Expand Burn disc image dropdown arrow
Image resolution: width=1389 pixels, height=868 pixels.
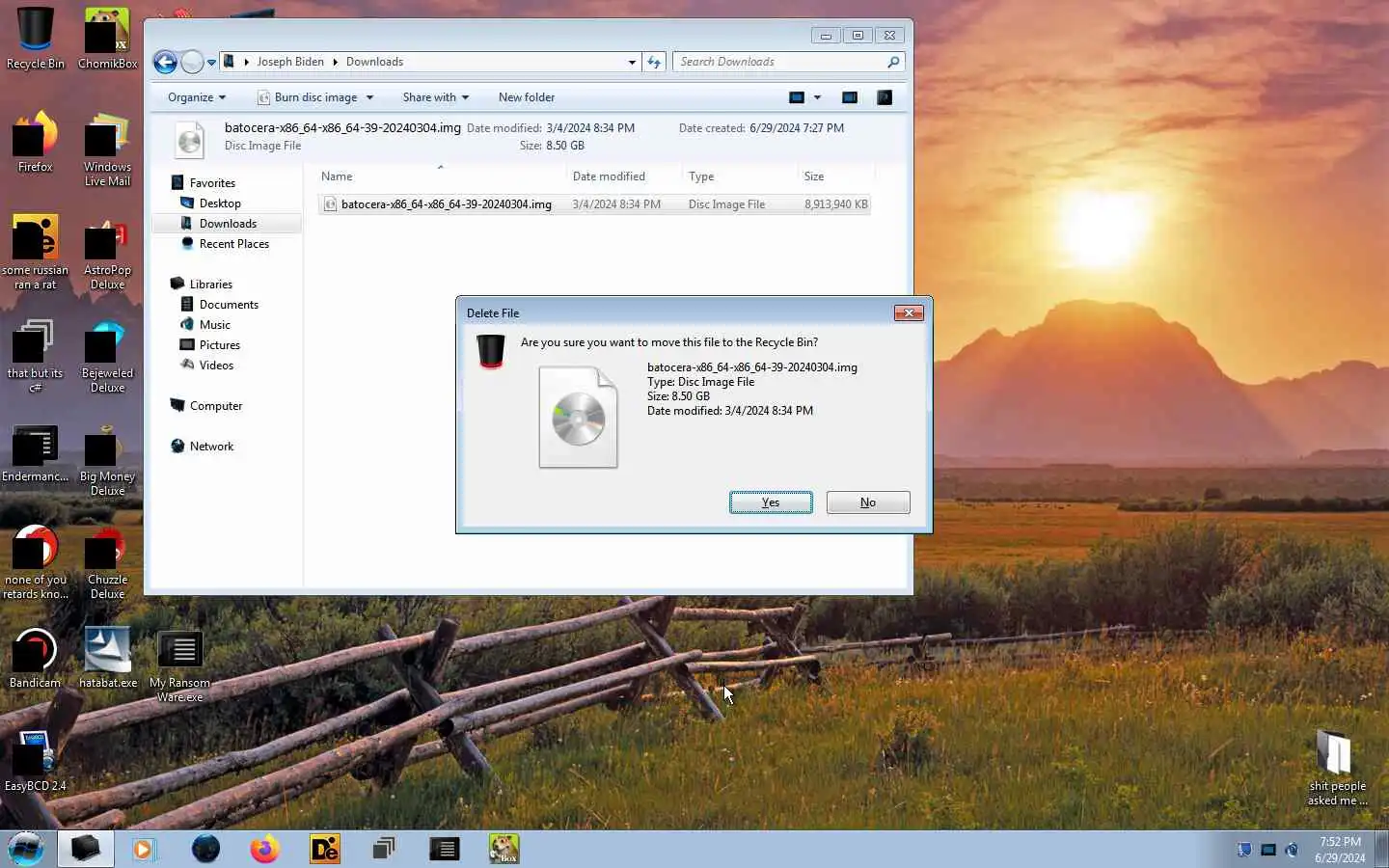click(x=369, y=97)
